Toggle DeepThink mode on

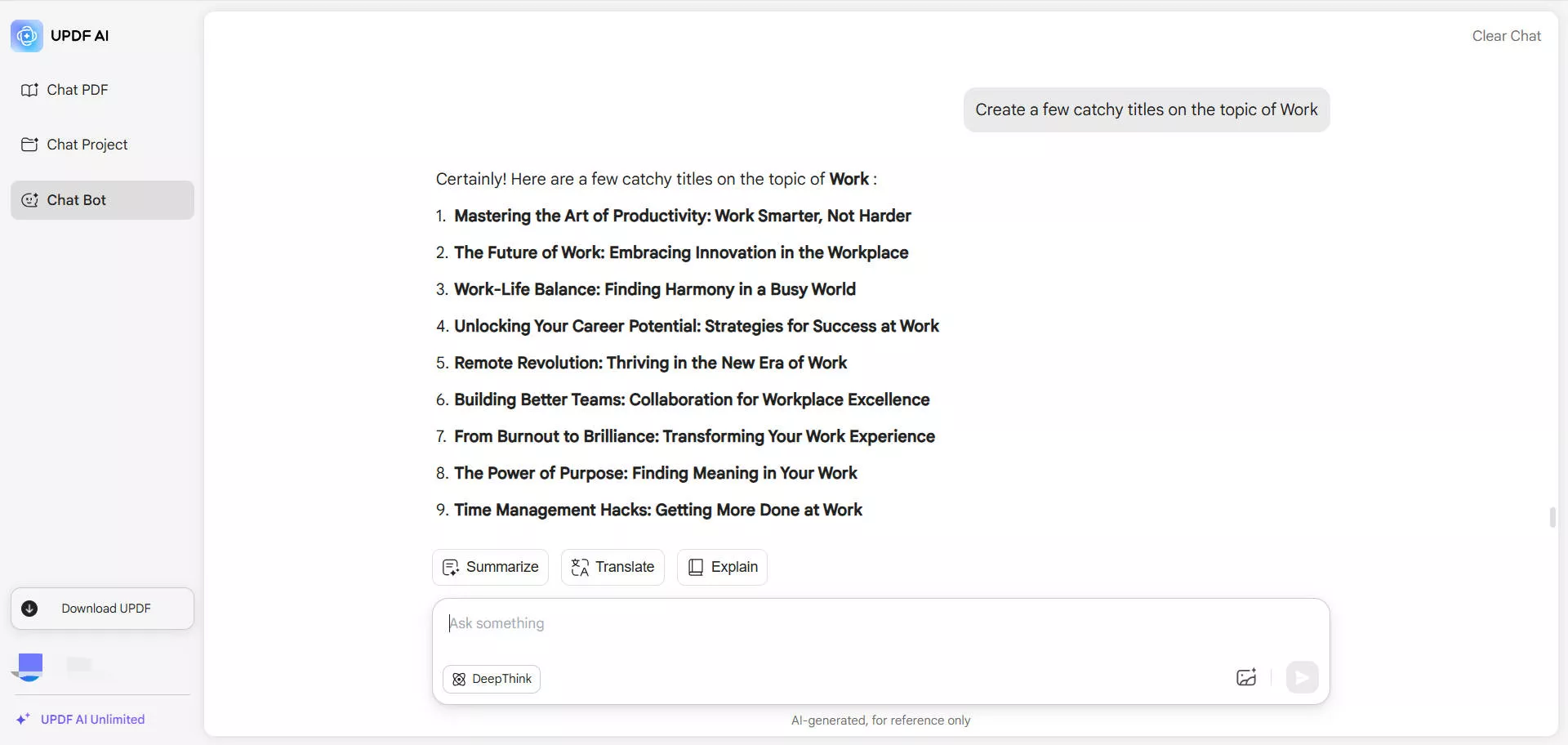click(x=492, y=679)
